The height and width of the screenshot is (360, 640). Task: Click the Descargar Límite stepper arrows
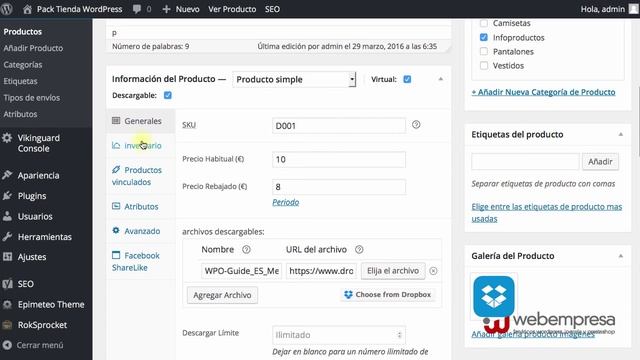pyautogui.click(x=399, y=335)
